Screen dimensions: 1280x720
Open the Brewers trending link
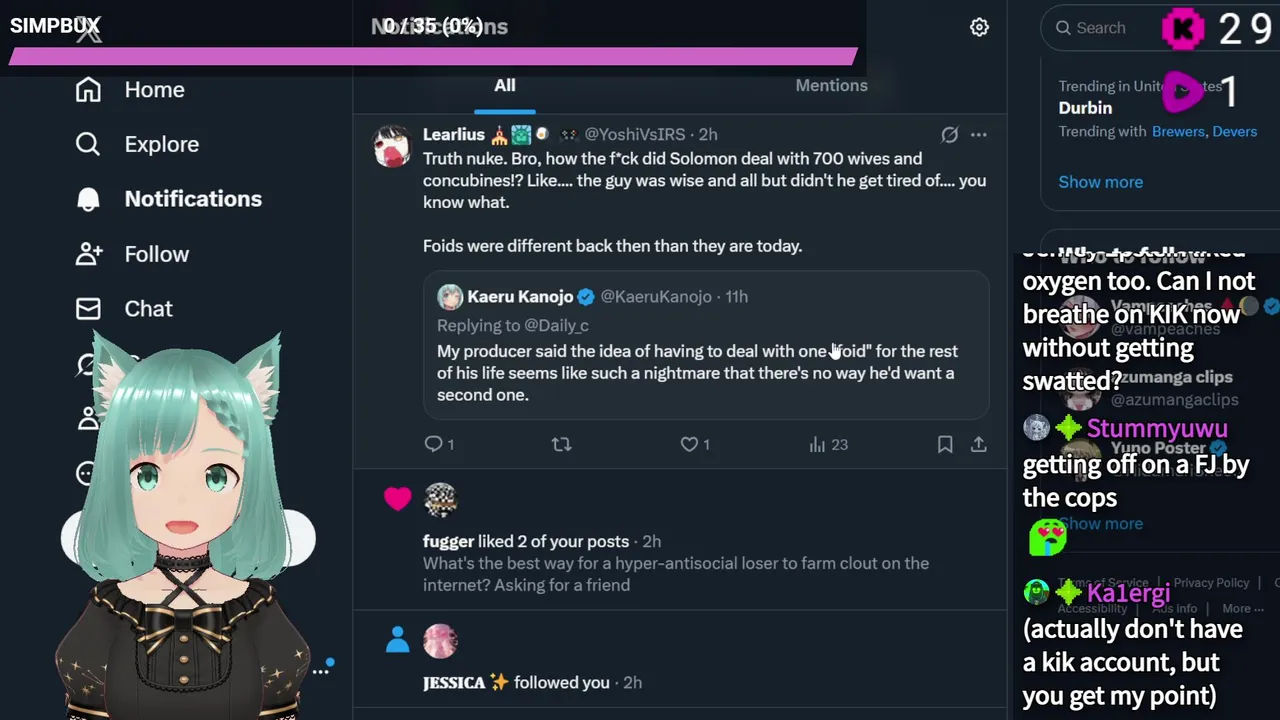1178,132
